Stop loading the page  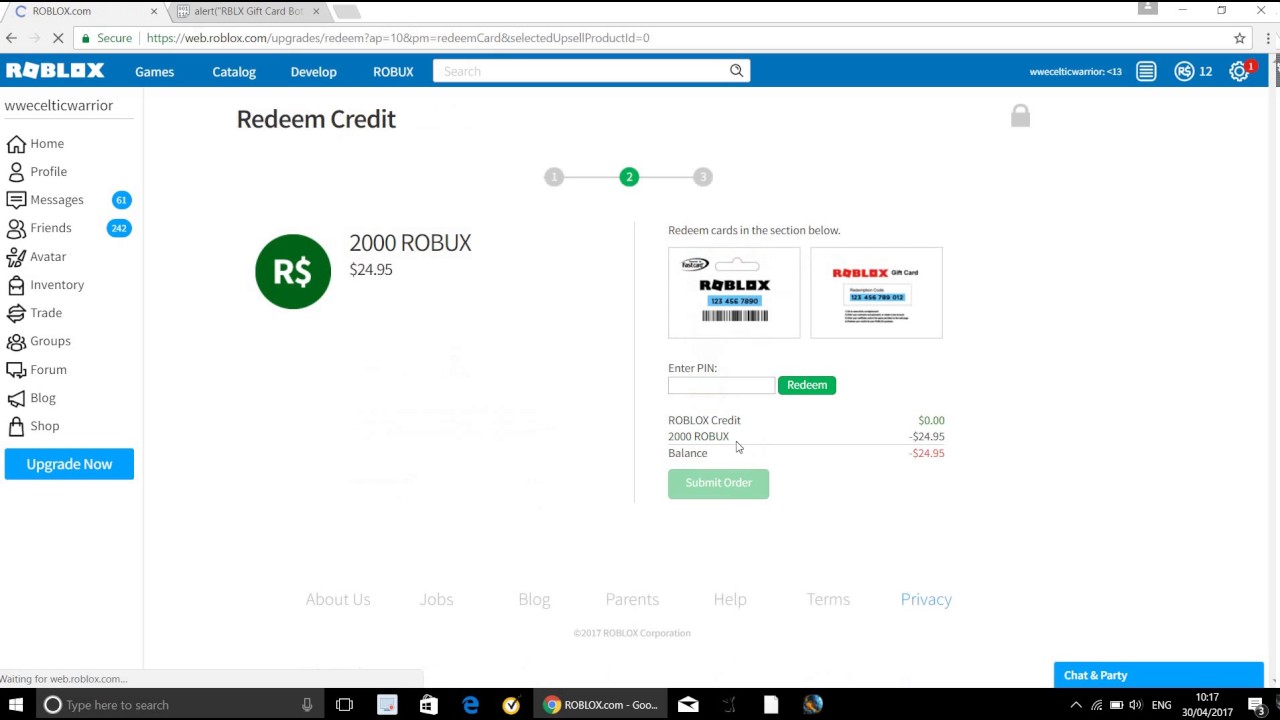click(x=58, y=38)
